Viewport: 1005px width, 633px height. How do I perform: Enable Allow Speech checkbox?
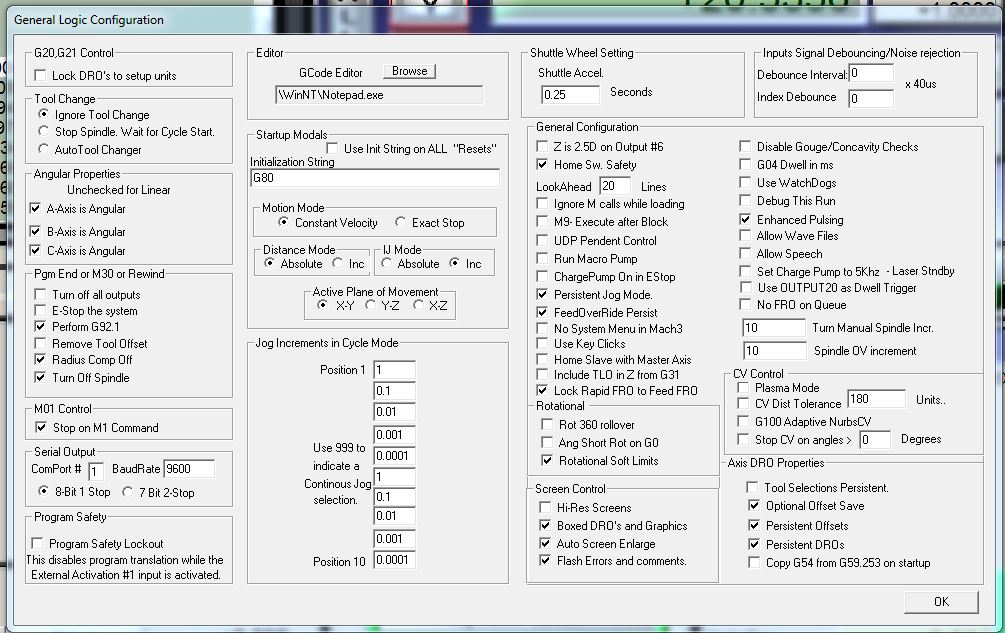tap(745, 253)
